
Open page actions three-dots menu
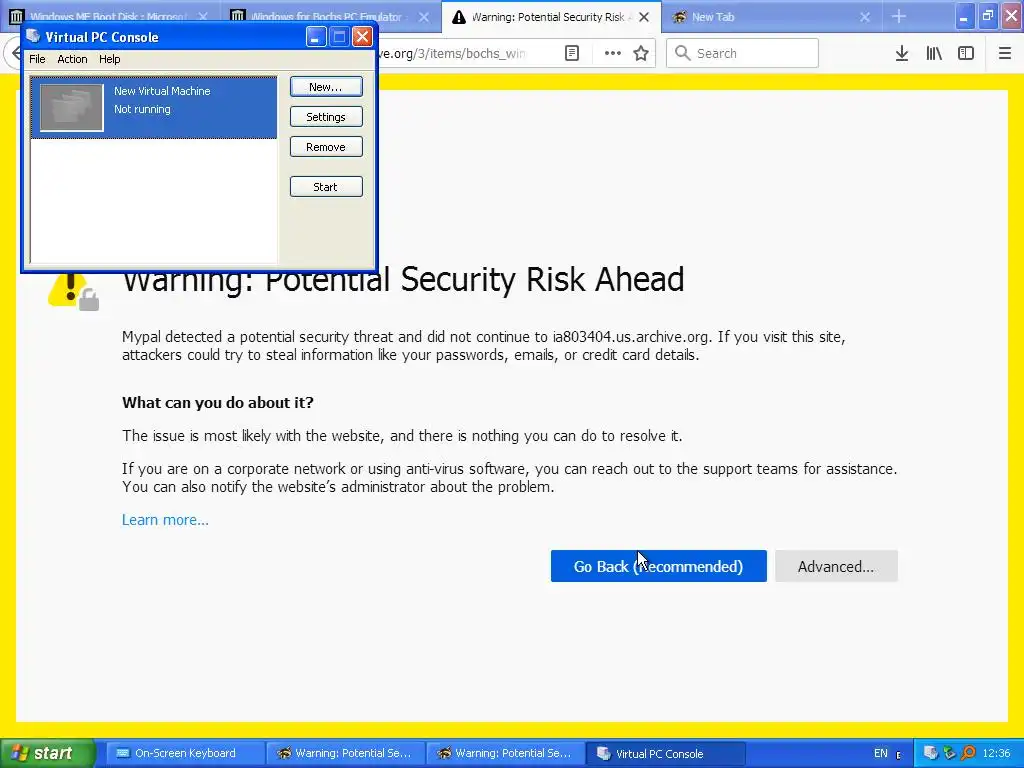point(613,54)
